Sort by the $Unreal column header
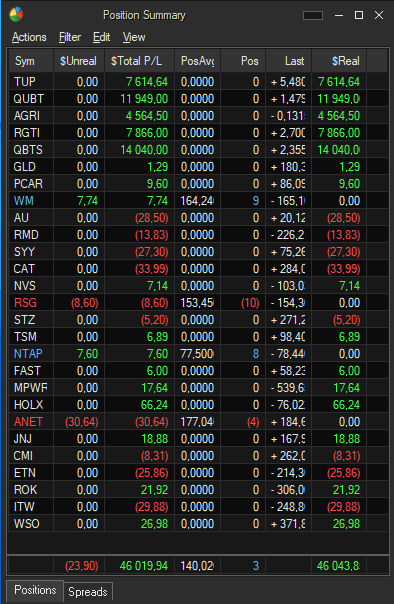 pos(79,61)
